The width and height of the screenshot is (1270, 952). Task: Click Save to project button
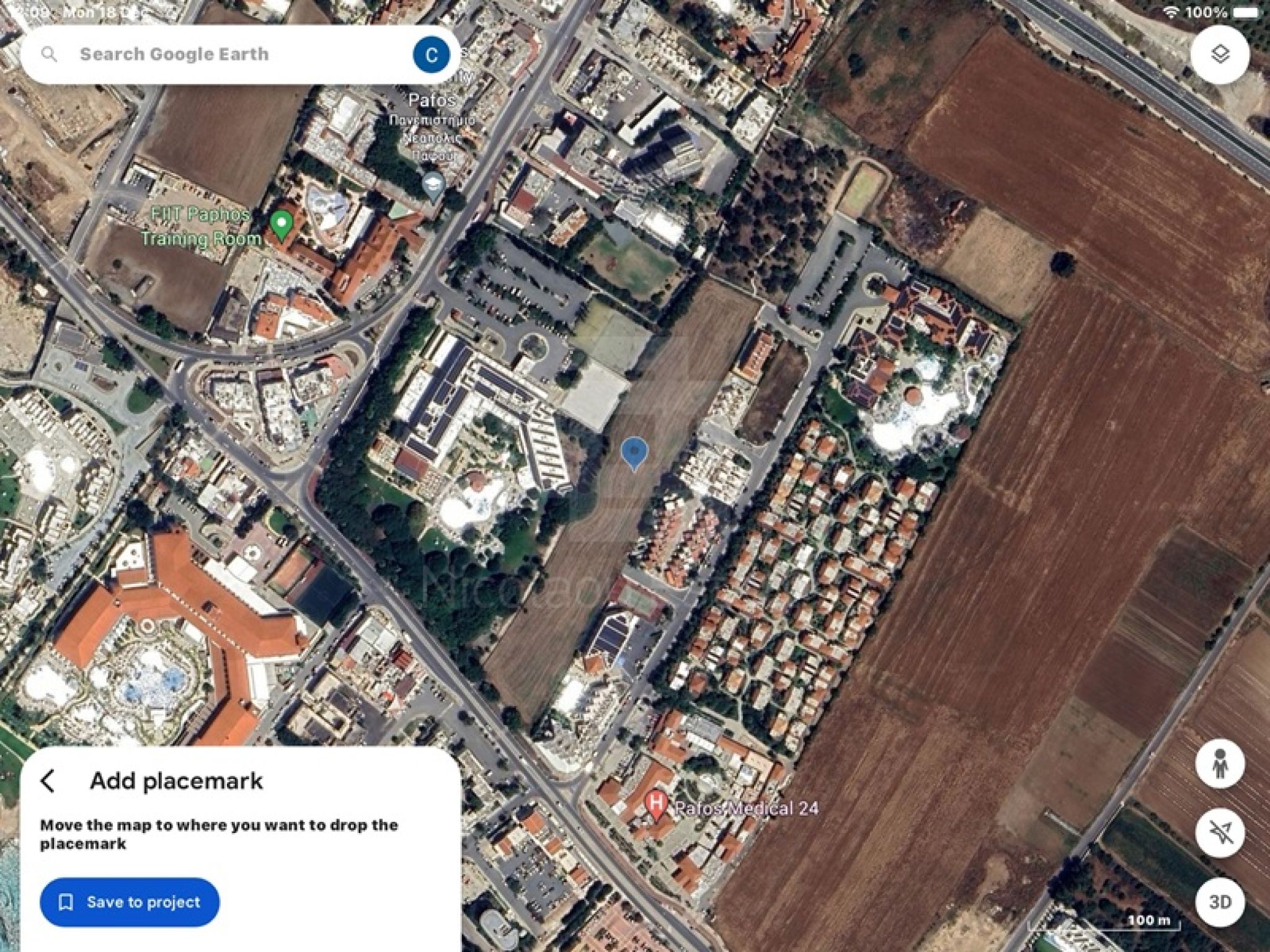(x=130, y=902)
